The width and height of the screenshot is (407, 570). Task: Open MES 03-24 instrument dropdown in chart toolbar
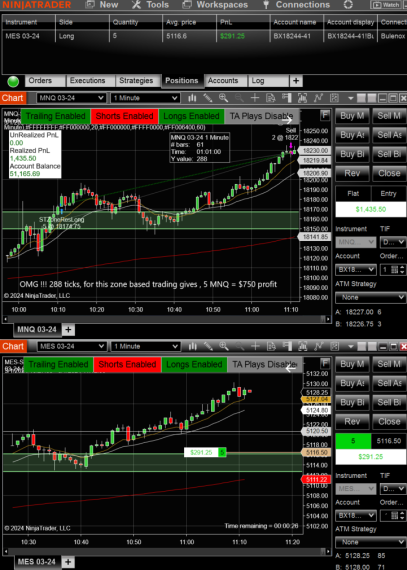point(72,346)
